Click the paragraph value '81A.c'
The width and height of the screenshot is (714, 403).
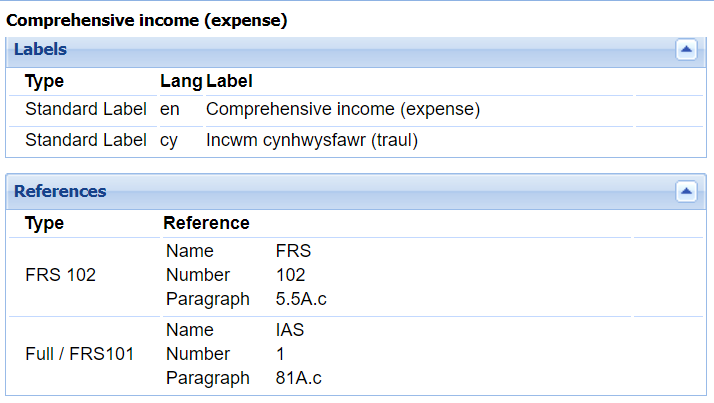[x=298, y=378]
